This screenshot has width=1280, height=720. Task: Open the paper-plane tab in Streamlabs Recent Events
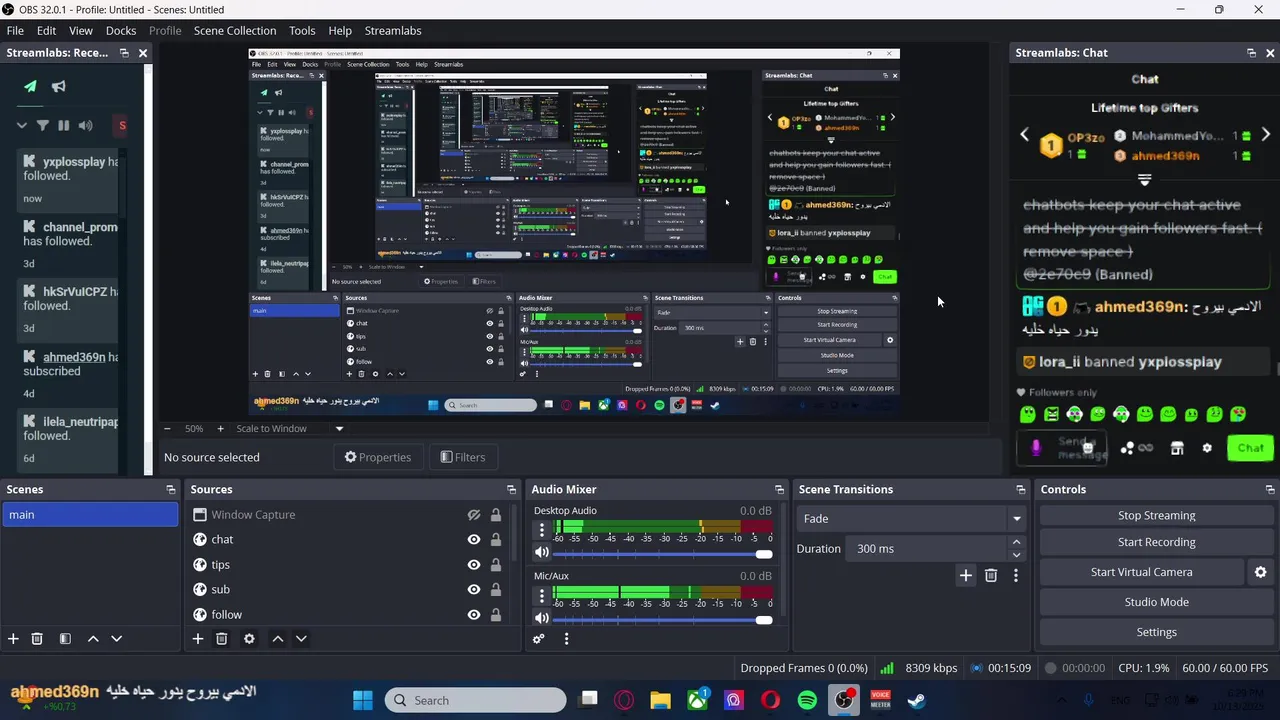coord(30,86)
